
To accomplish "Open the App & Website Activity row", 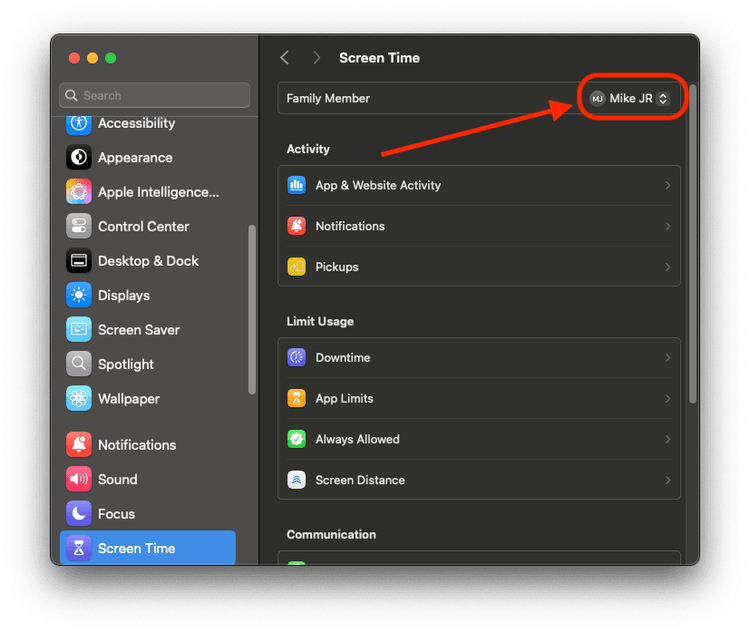I will pos(479,185).
